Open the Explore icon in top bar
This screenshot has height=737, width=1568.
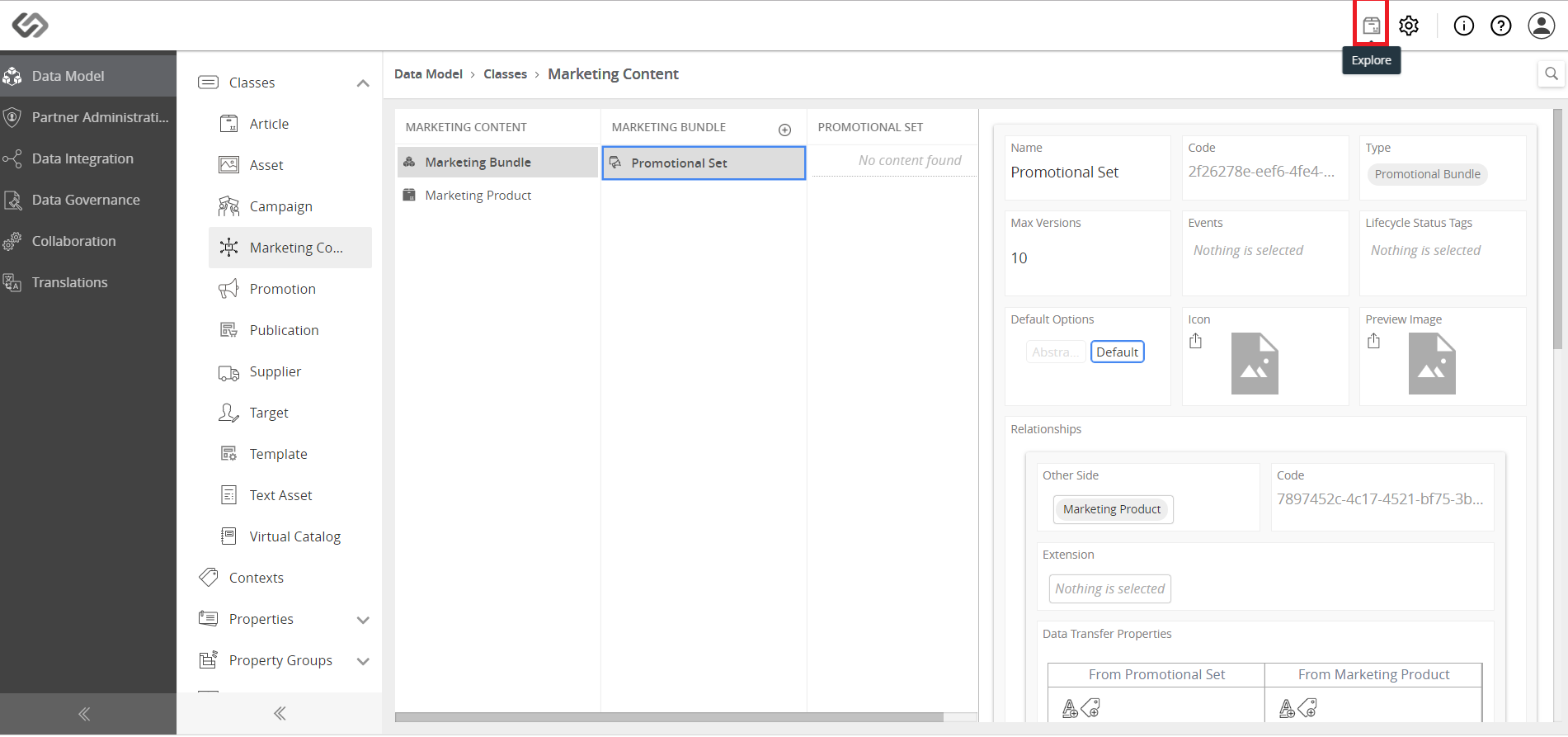pos(1371,26)
